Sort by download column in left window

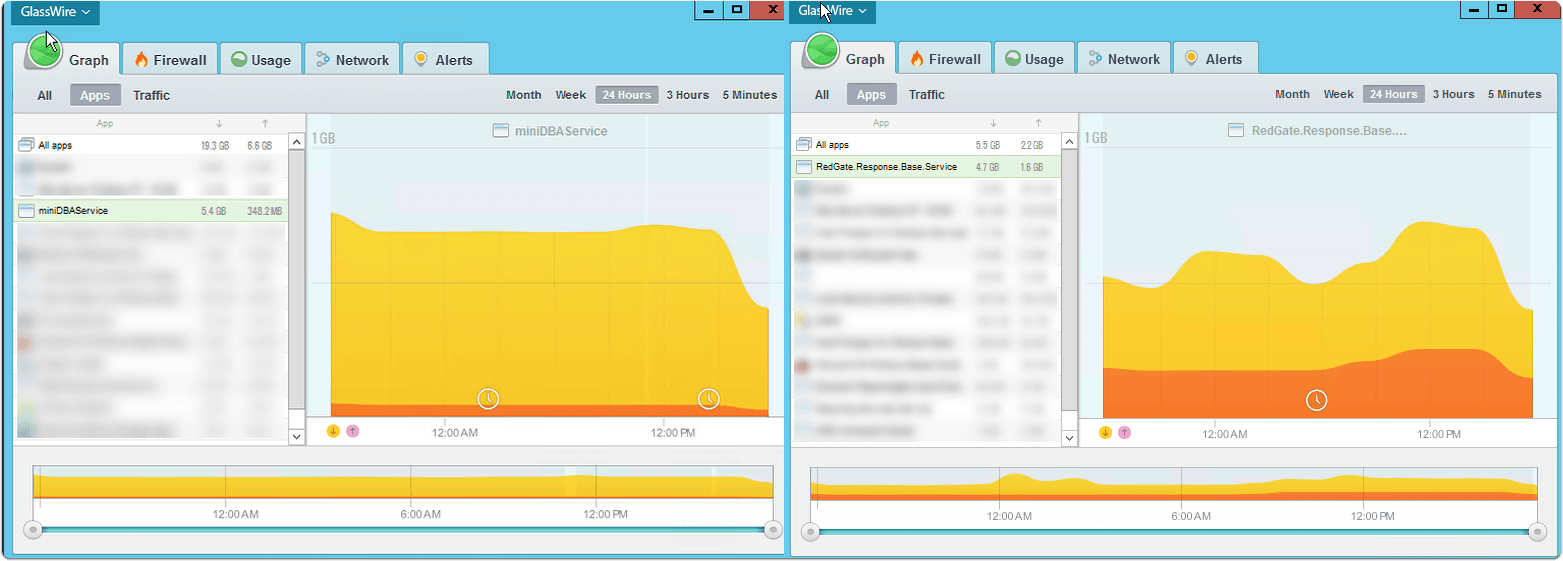point(218,124)
